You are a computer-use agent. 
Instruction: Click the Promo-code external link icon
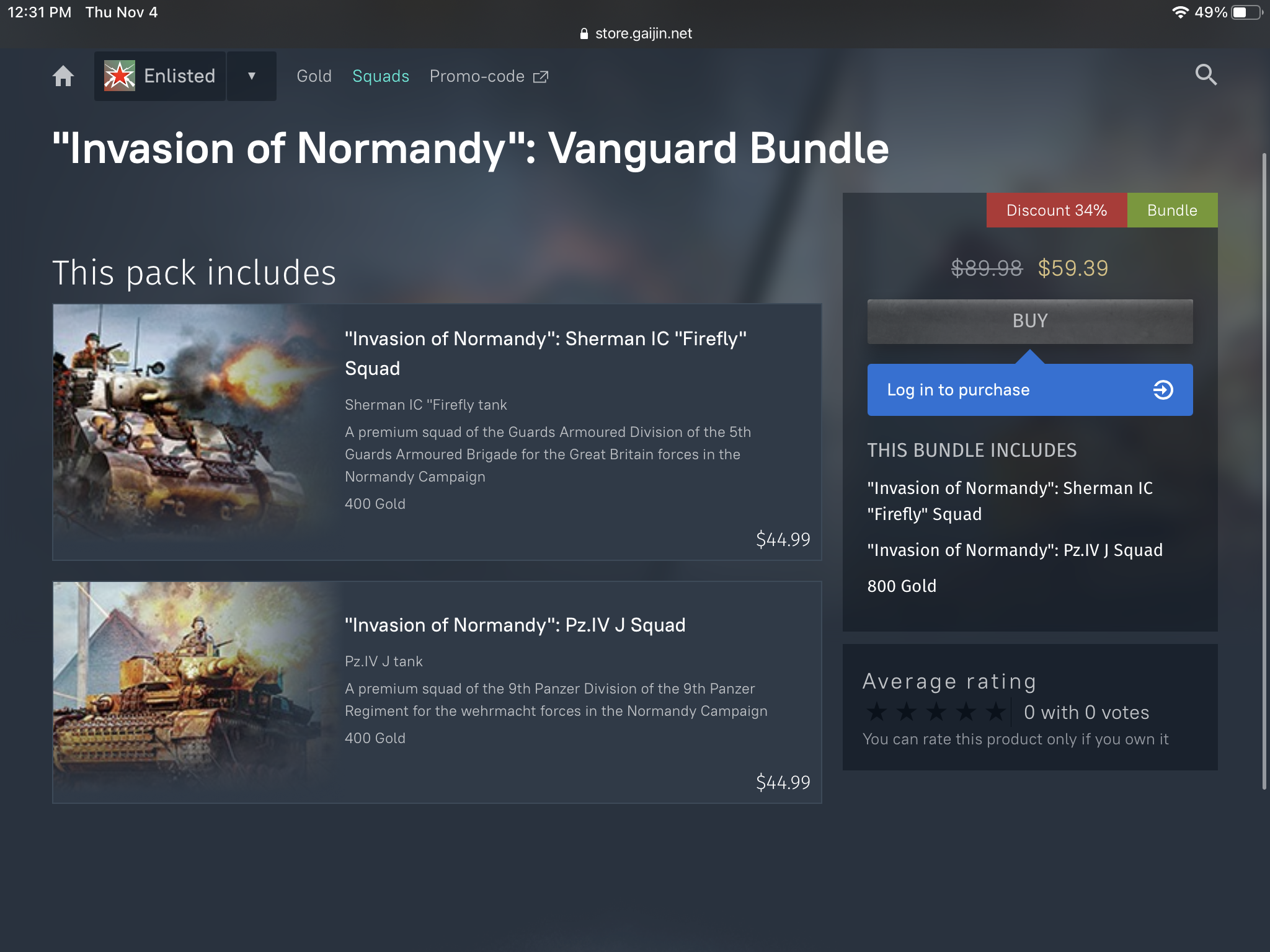(x=541, y=76)
